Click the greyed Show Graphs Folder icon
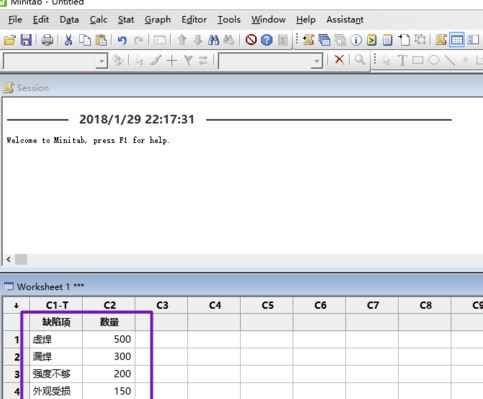483x399 pixels. [340, 40]
